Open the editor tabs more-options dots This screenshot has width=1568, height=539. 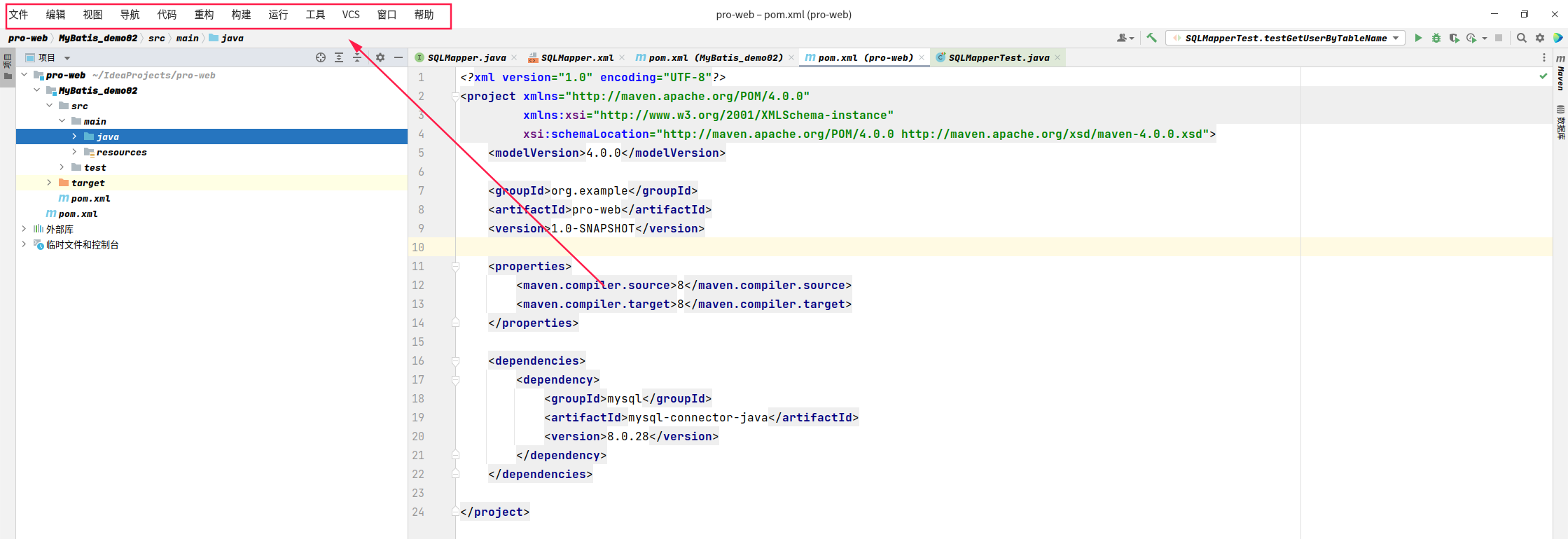[x=1544, y=57]
